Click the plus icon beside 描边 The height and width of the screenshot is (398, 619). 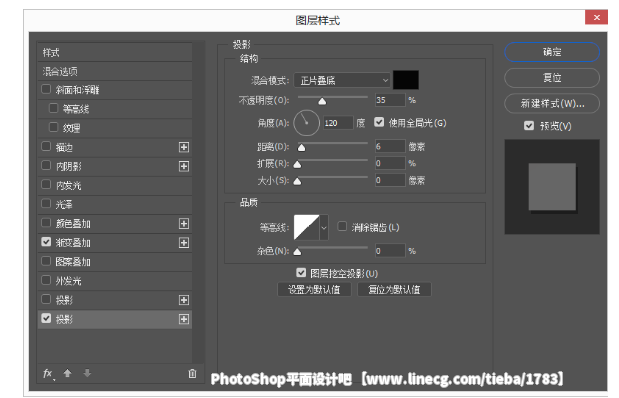pos(184,147)
